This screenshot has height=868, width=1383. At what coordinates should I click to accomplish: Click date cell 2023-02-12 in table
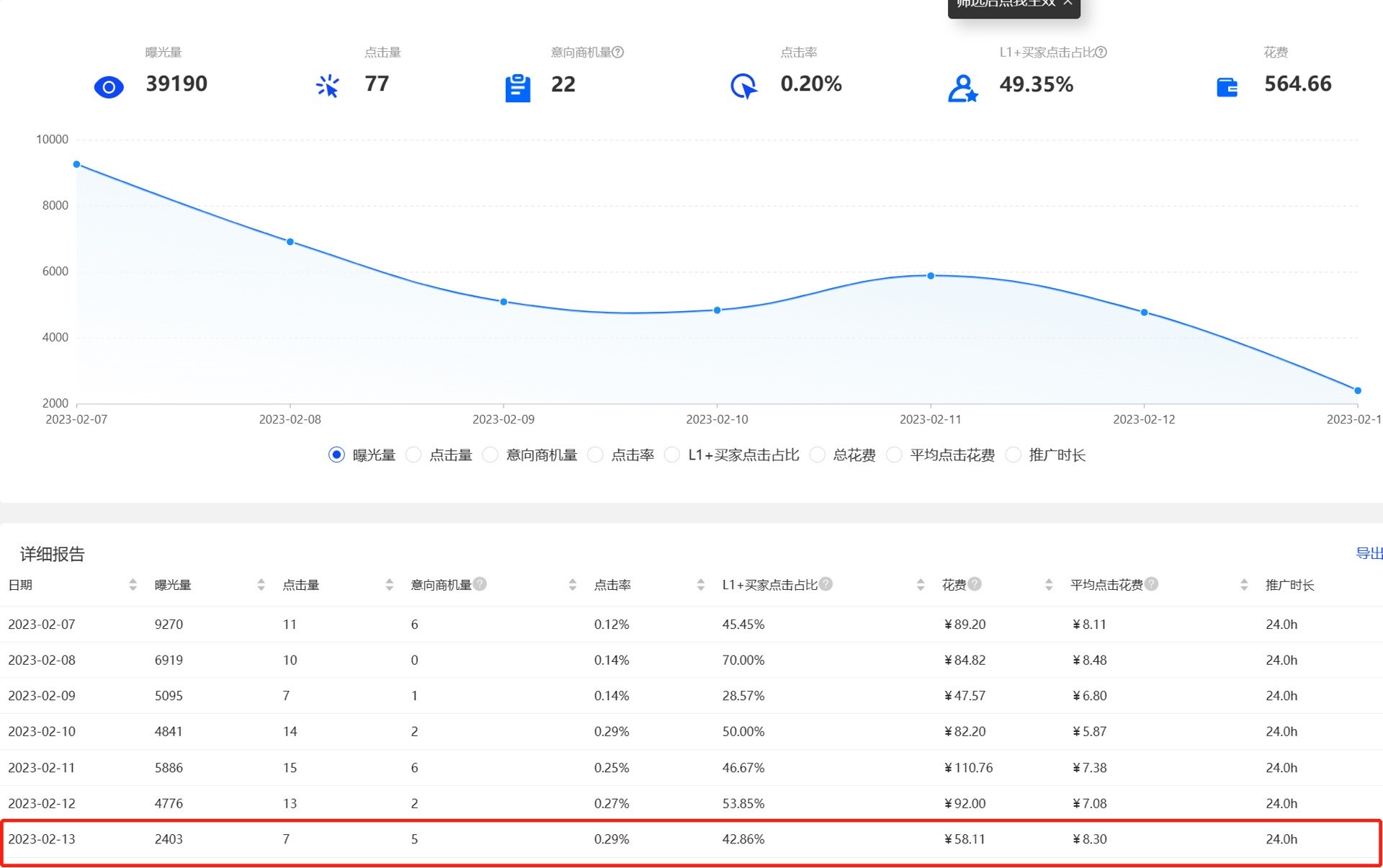[42, 803]
